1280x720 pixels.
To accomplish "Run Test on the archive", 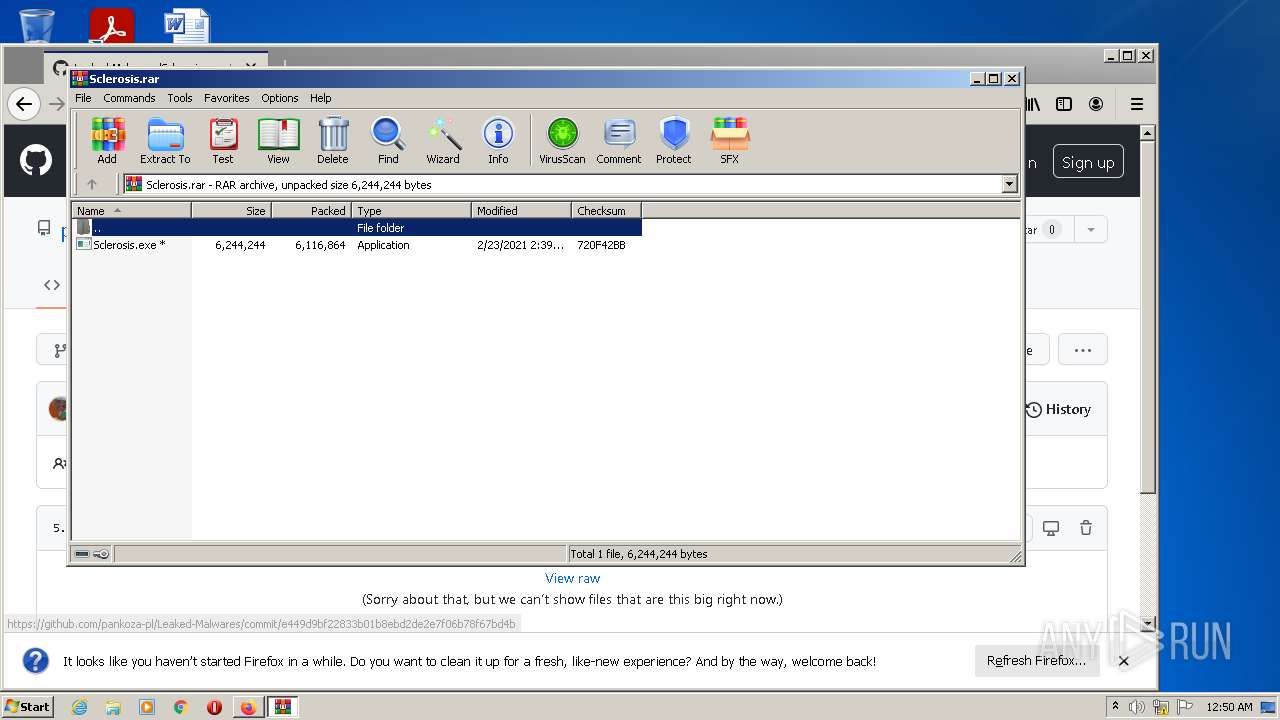I will pyautogui.click(x=223, y=140).
